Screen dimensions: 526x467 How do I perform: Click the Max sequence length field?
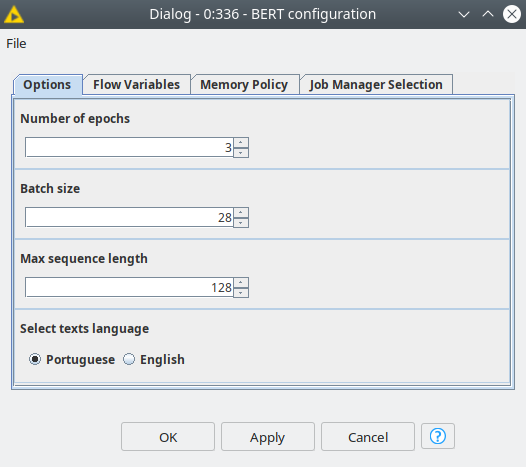point(129,288)
